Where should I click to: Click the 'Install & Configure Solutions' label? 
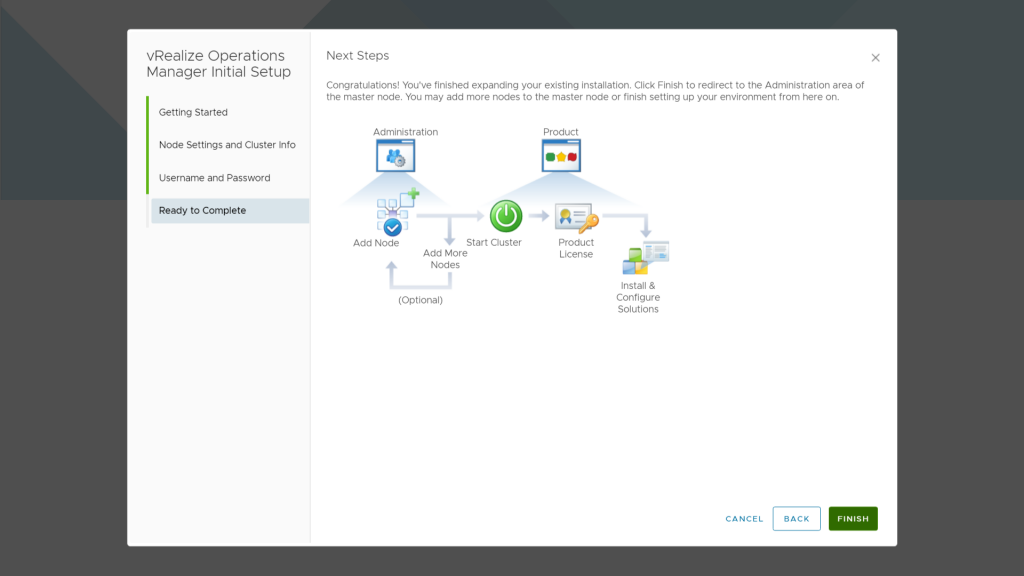pyautogui.click(x=638, y=297)
